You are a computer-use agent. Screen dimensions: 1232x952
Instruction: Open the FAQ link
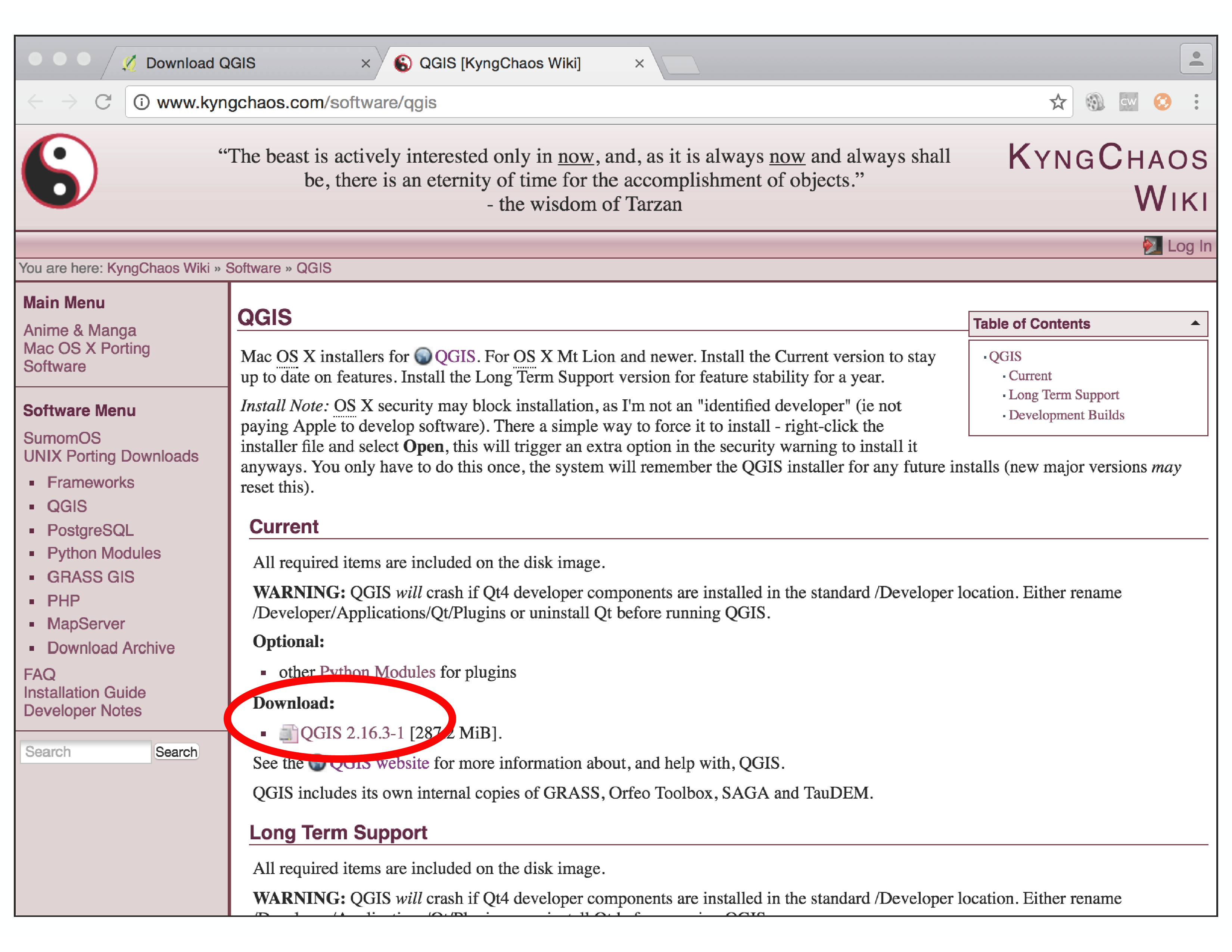click(x=40, y=674)
